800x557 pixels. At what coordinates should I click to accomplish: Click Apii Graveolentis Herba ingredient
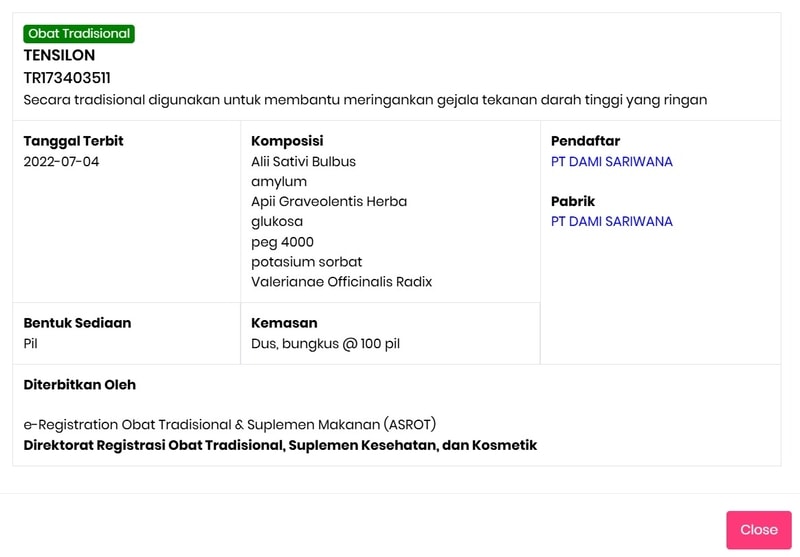[x=329, y=202]
